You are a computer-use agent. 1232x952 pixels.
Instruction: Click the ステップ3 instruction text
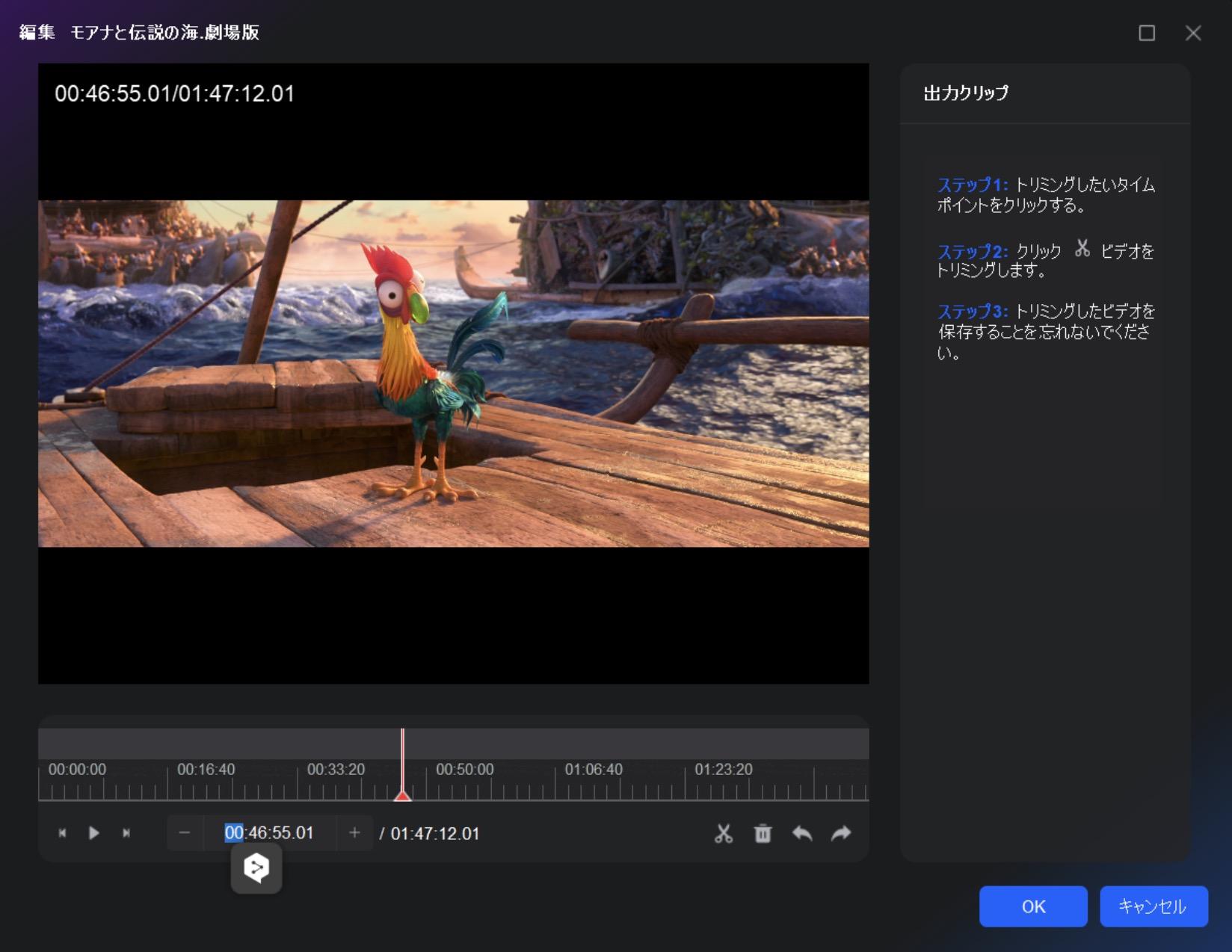click(1046, 331)
